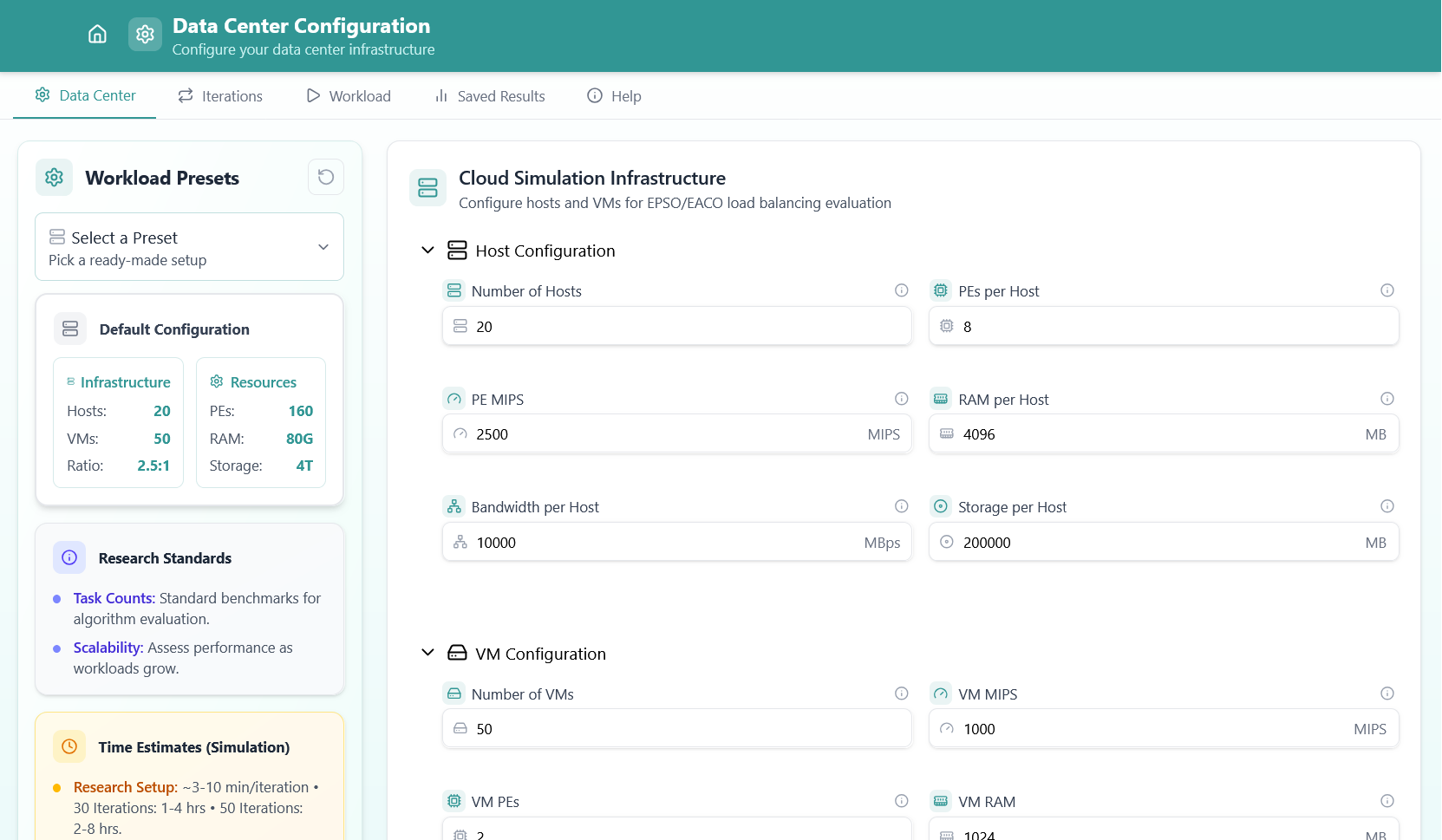1442x840 pixels.
Task: Click info icon beside Number of VMs
Action: (901, 693)
